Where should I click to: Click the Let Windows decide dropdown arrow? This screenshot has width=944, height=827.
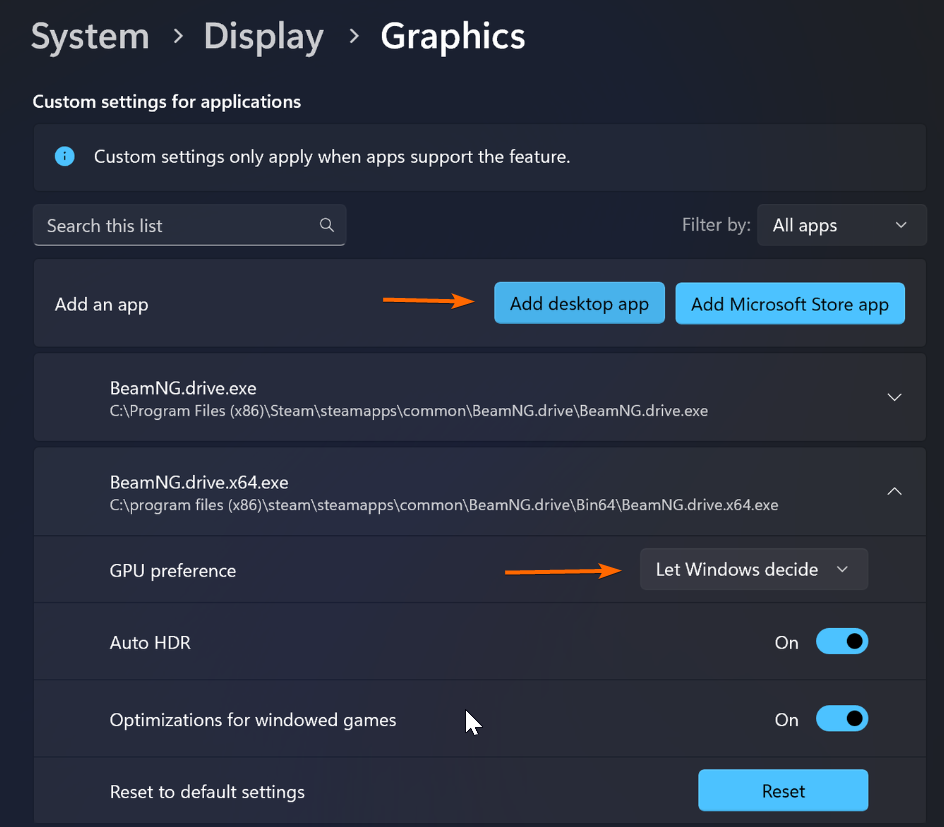click(842, 569)
